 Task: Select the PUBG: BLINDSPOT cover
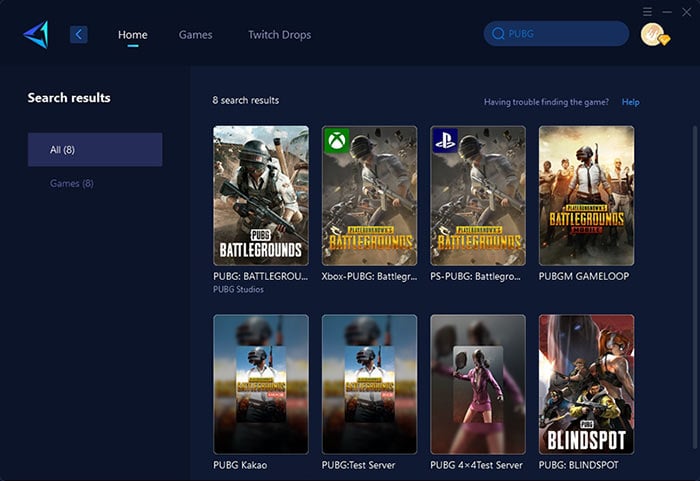[x=586, y=385]
